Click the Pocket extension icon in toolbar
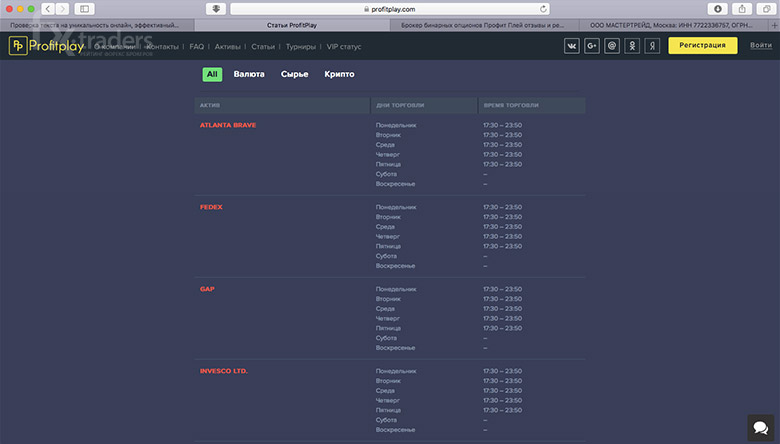 tap(216, 9)
